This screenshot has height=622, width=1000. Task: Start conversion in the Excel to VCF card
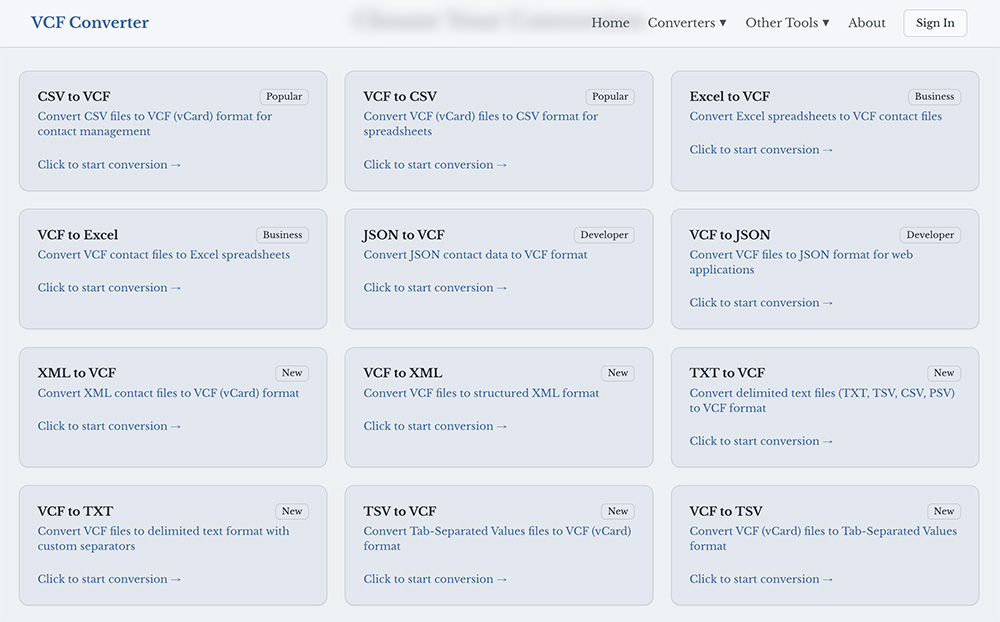point(761,149)
